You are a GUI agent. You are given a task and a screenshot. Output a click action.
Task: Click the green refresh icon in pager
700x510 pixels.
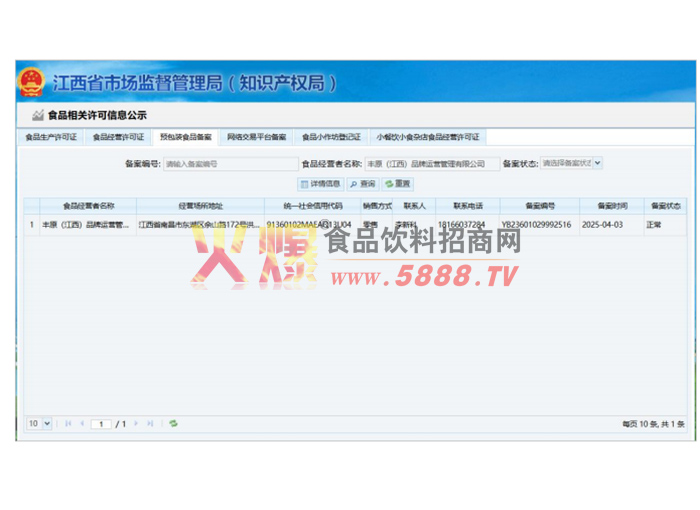173,424
